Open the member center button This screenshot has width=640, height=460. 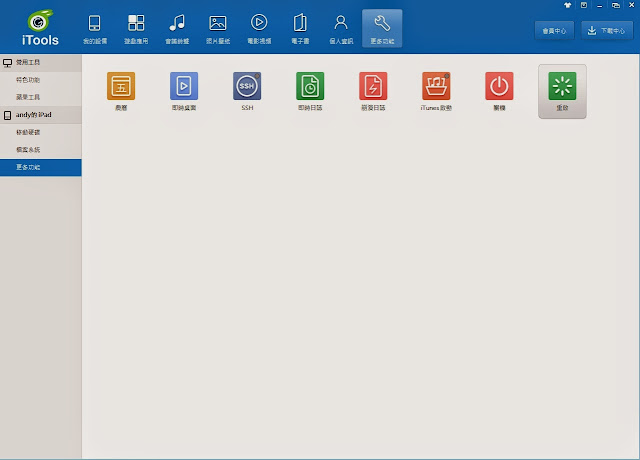coord(554,31)
